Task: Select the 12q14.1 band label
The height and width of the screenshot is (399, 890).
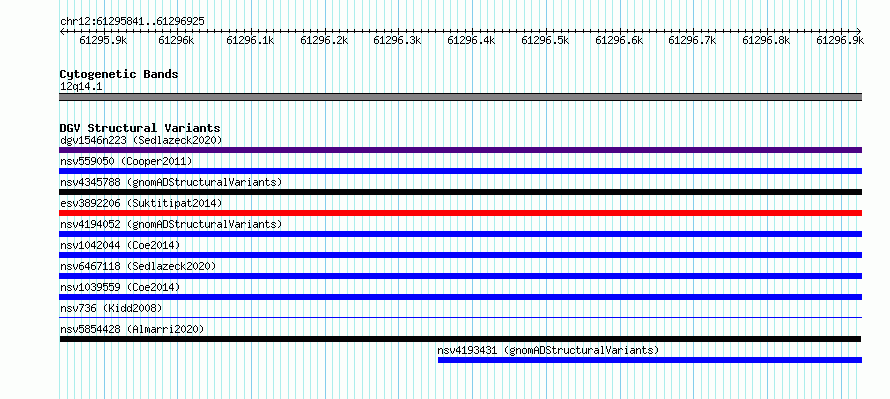Action: point(81,87)
